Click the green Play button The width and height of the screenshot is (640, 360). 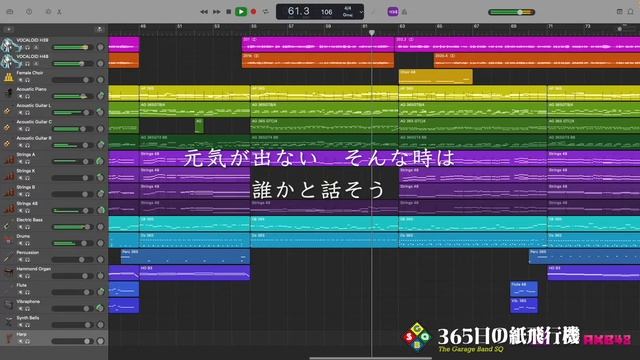coord(241,12)
